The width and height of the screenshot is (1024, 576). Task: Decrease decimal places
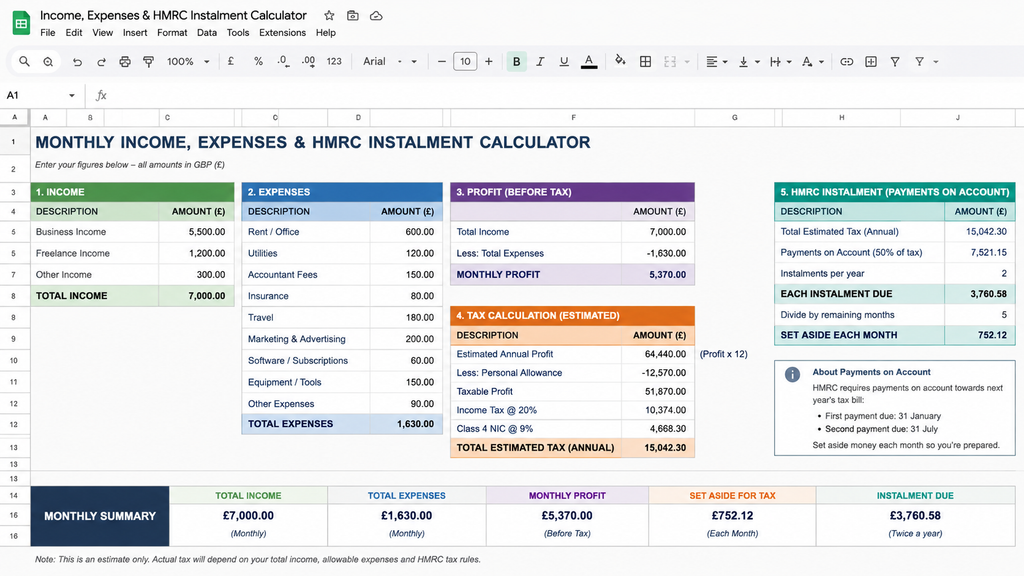tap(283, 61)
